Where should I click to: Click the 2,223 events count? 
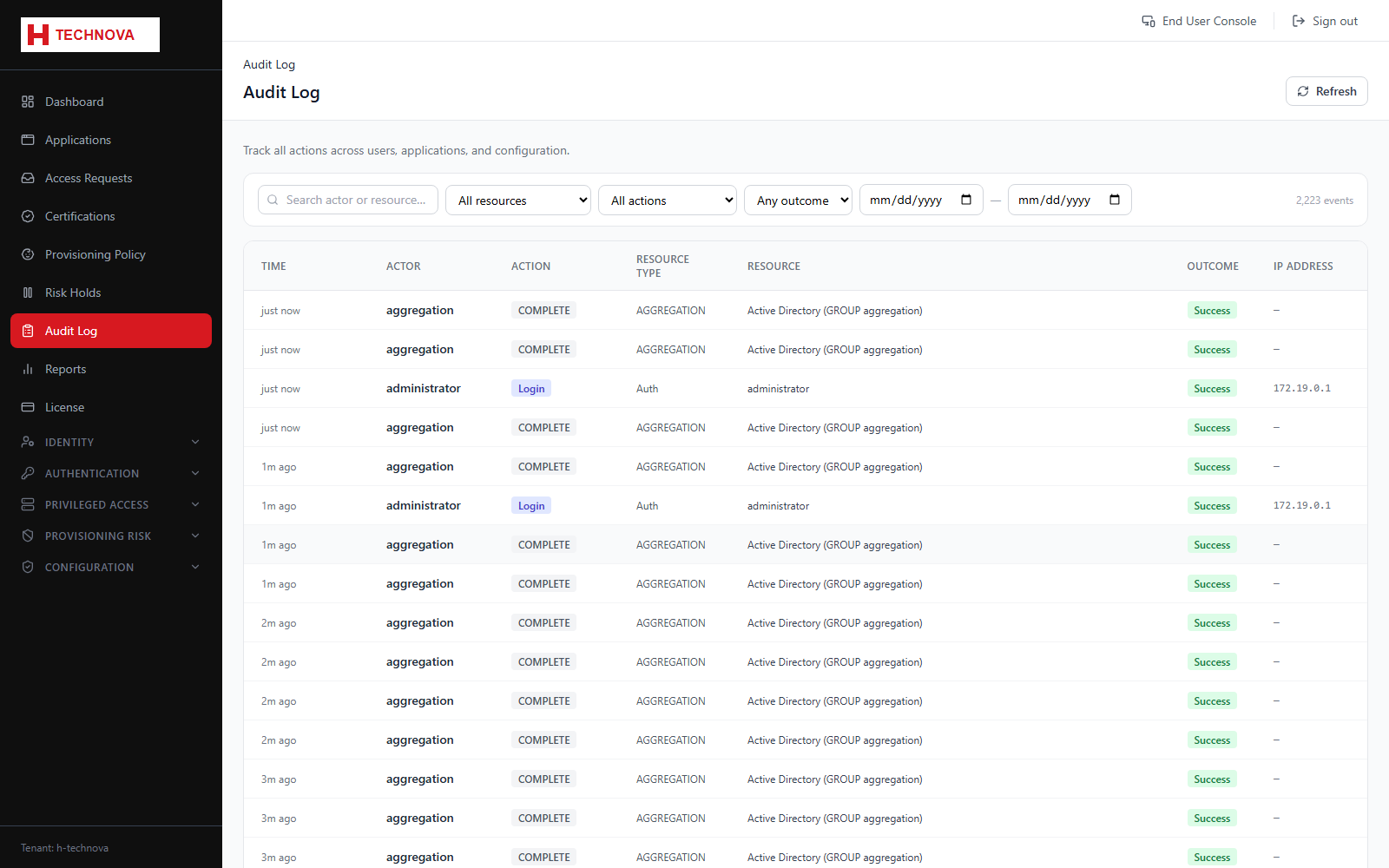tap(1325, 201)
